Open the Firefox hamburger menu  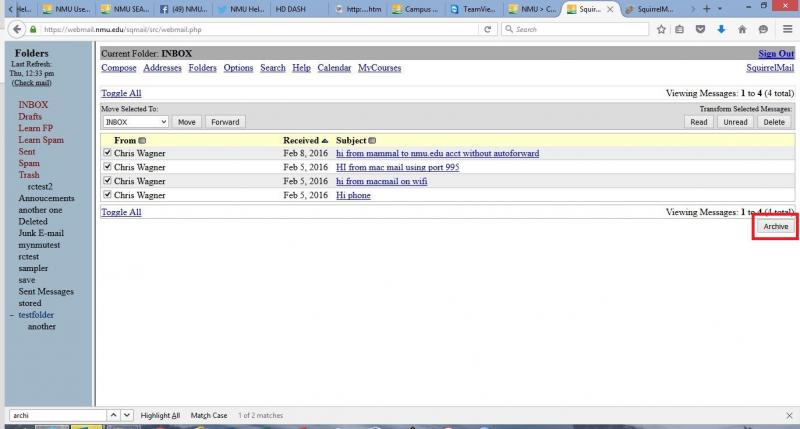(x=788, y=30)
